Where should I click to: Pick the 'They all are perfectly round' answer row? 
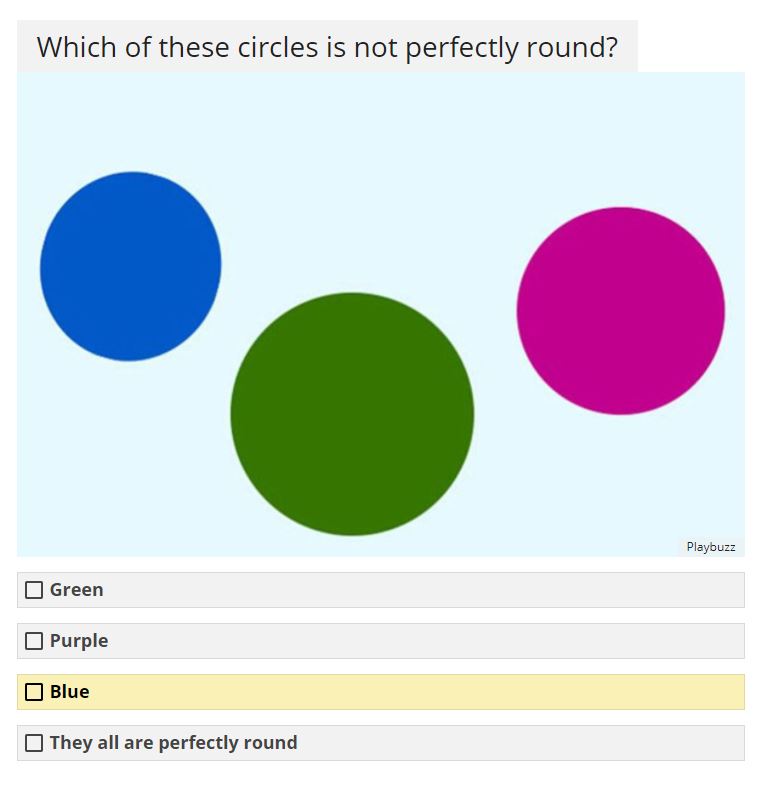coord(381,742)
